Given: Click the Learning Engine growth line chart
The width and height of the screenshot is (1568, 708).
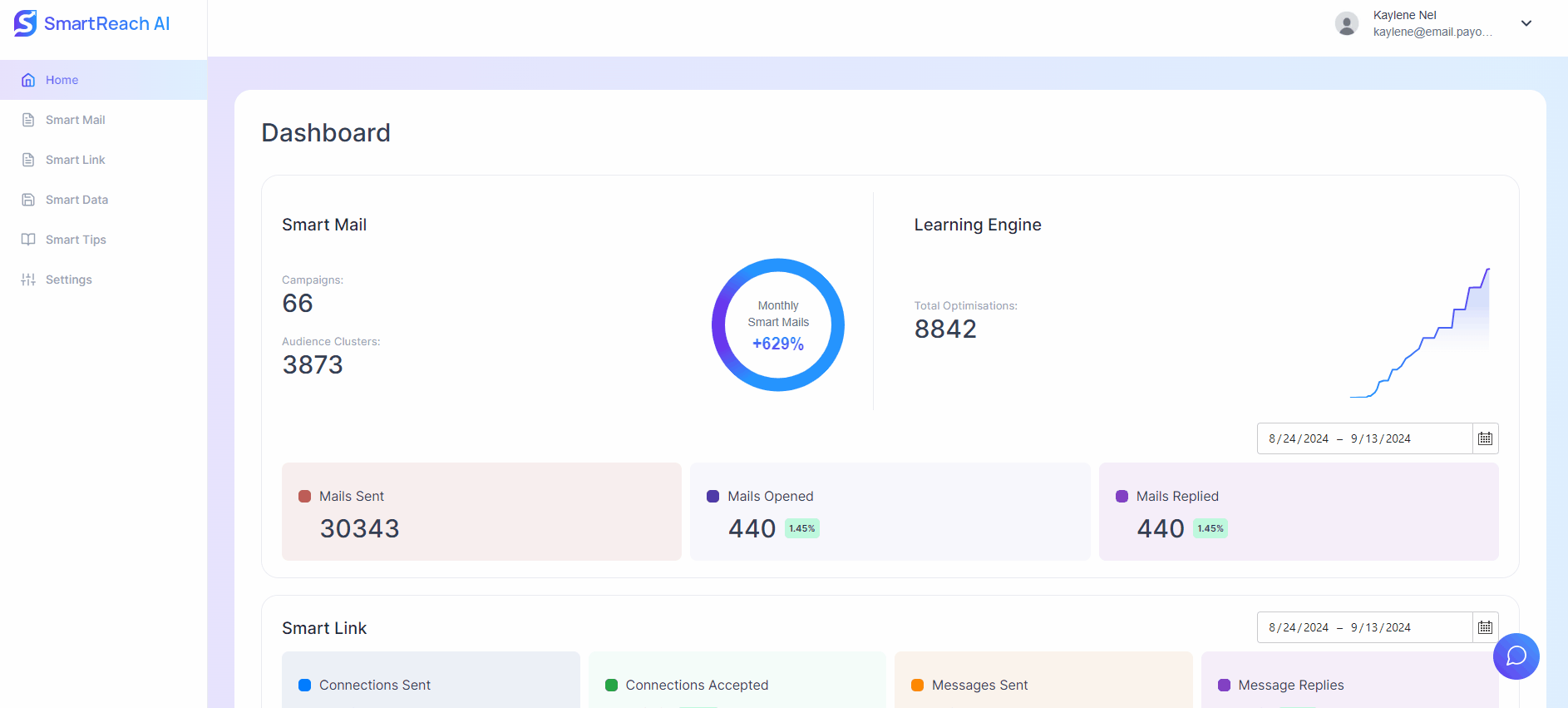Looking at the screenshot, I should click(1420, 333).
